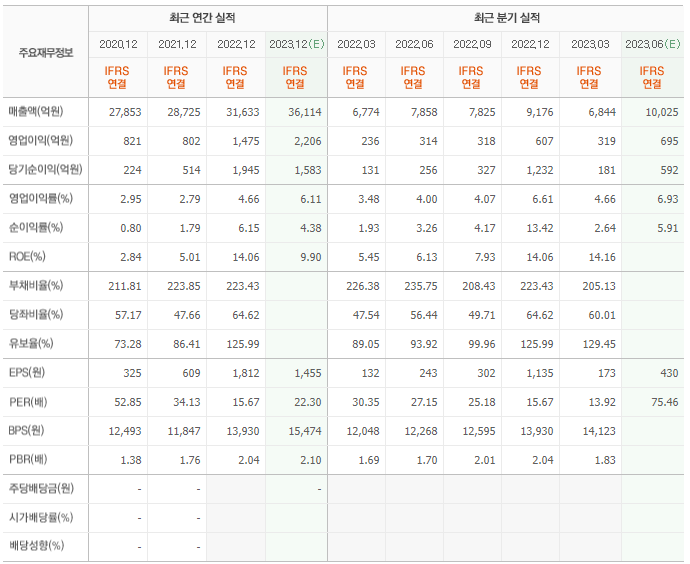Select the 주당배당금(원) row label
This screenshot has height=564, width=690.
pyautogui.click(x=41, y=489)
